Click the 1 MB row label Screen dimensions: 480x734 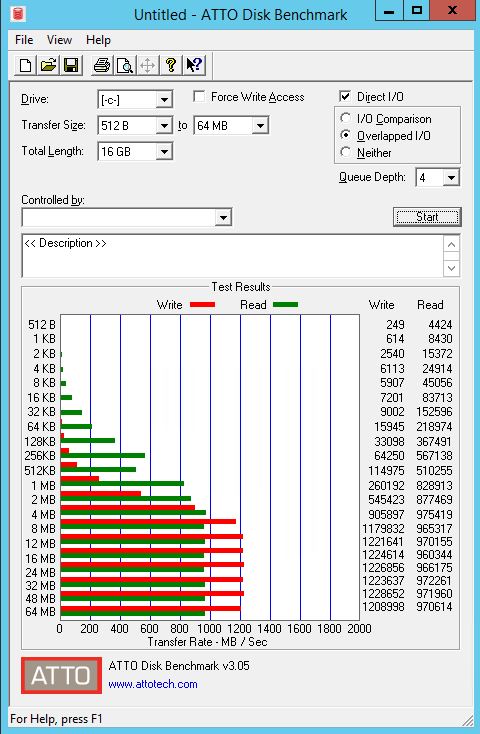pyautogui.click(x=43, y=485)
